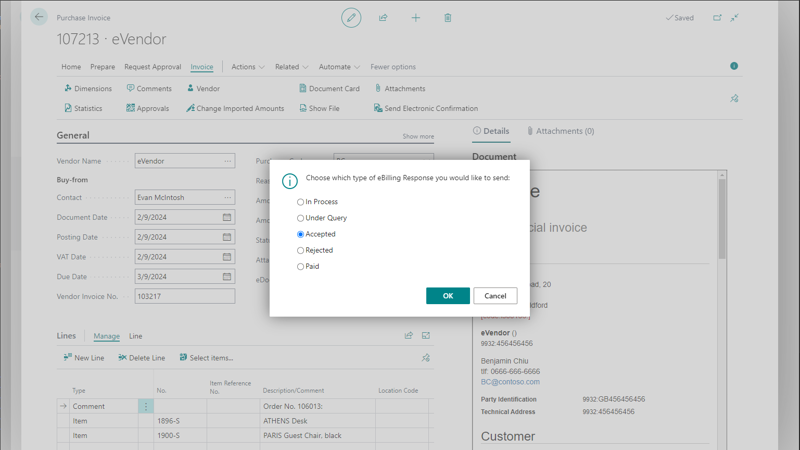Click the share icon in header
This screenshot has width=800, height=450.
click(383, 18)
